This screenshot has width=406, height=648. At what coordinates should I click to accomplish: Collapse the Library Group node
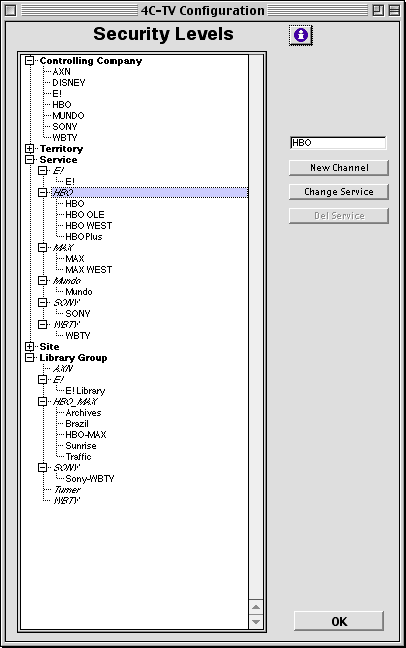coord(29,357)
